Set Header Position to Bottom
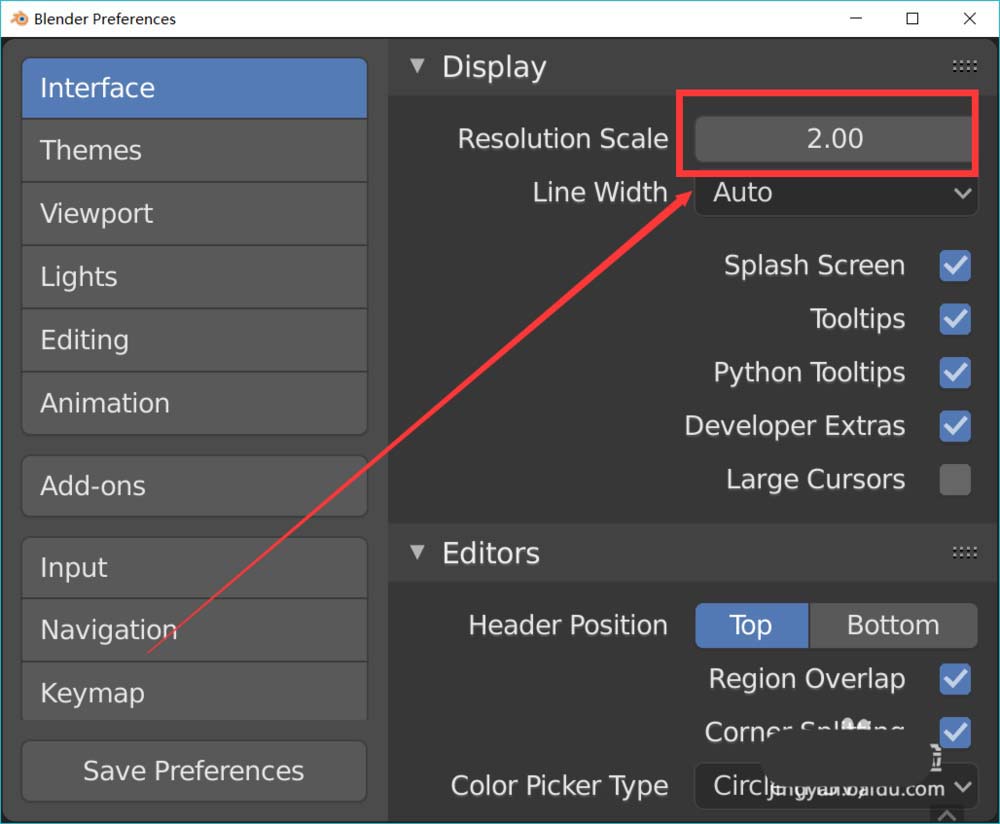The height and width of the screenshot is (824, 1000). point(892,626)
